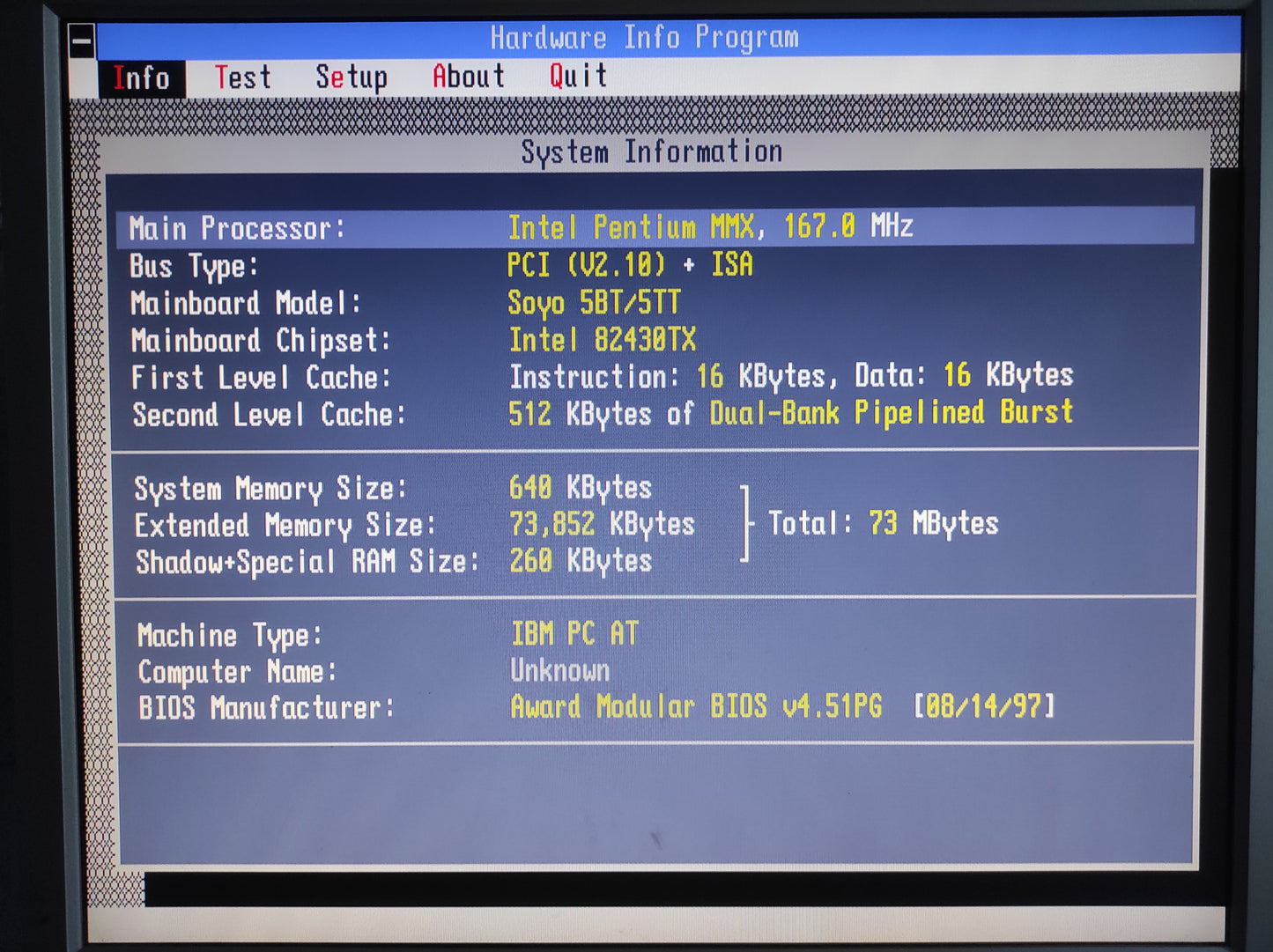The width and height of the screenshot is (1273, 952).
Task: Click the Bus Type row label
Action: 194,266
